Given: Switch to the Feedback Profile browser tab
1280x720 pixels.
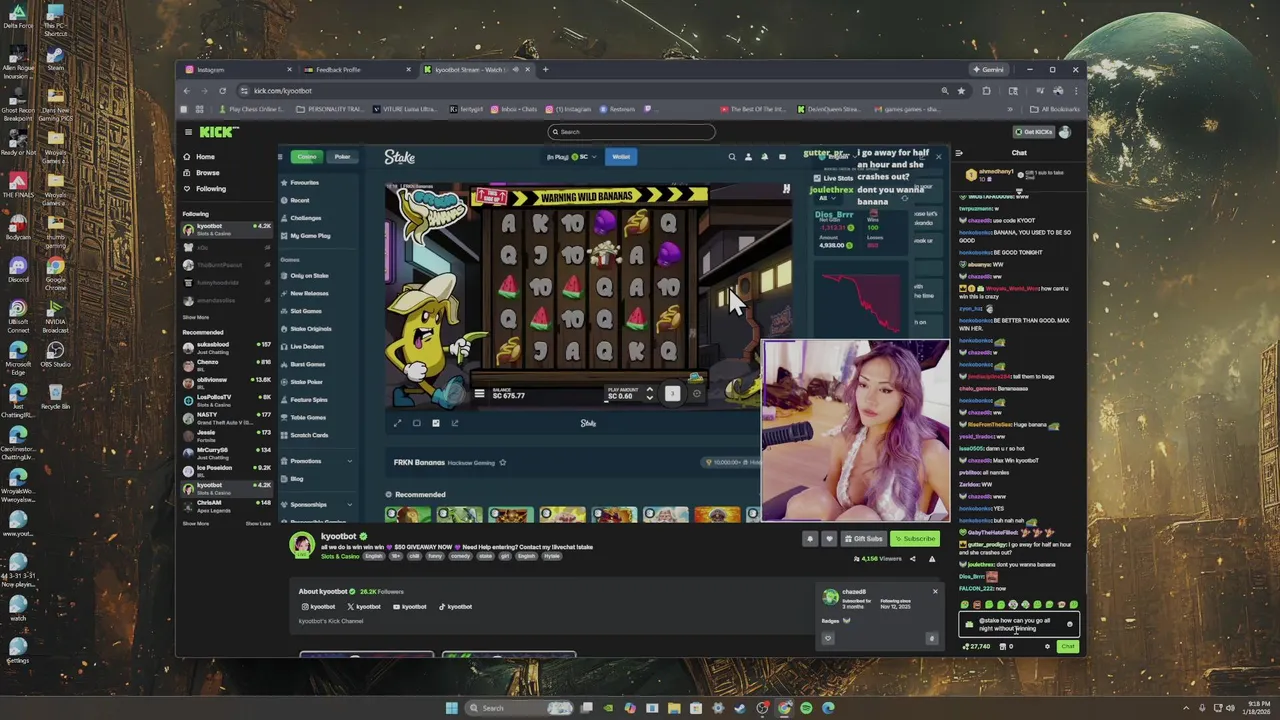Looking at the screenshot, I should 358,70.
